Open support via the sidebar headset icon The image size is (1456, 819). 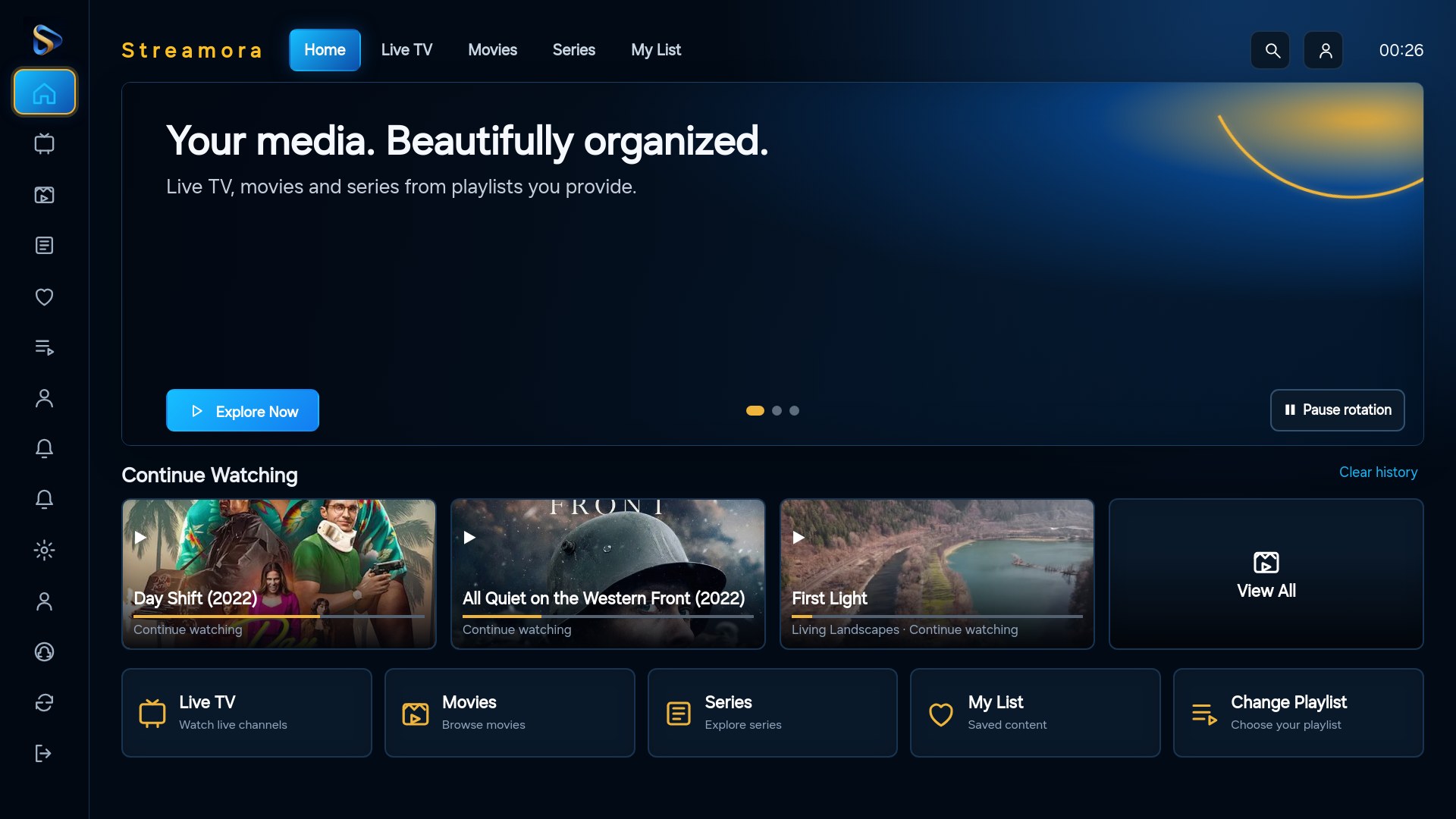pyautogui.click(x=45, y=651)
